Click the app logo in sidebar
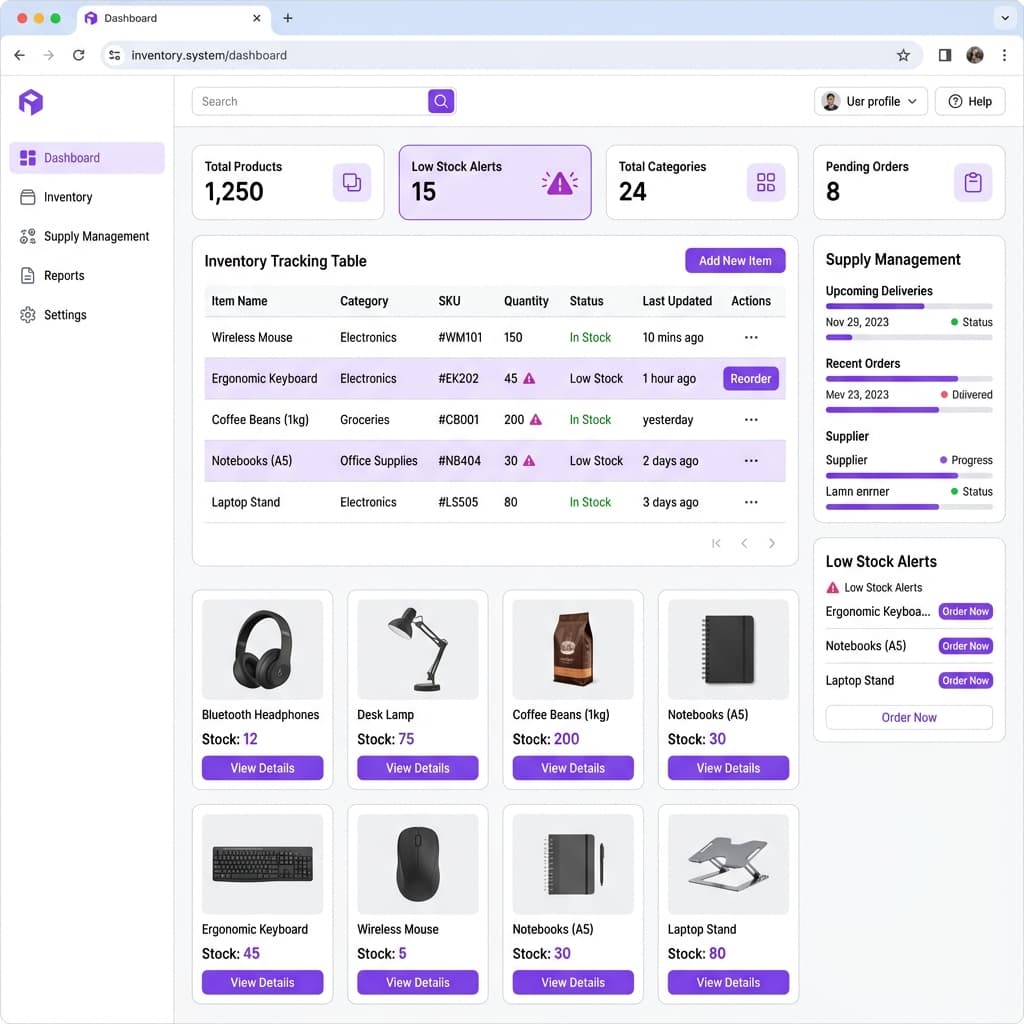Image resolution: width=1024 pixels, height=1024 pixels. 31,101
